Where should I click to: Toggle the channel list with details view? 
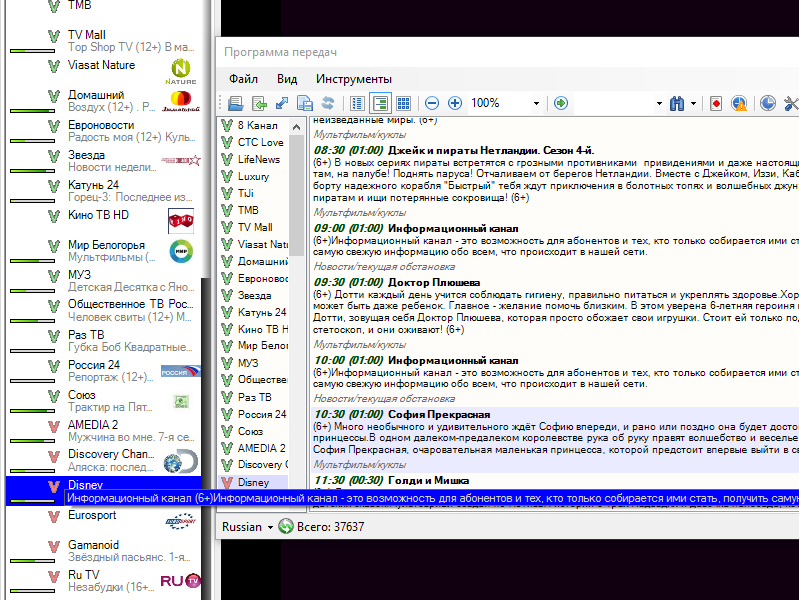tap(380, 103)
